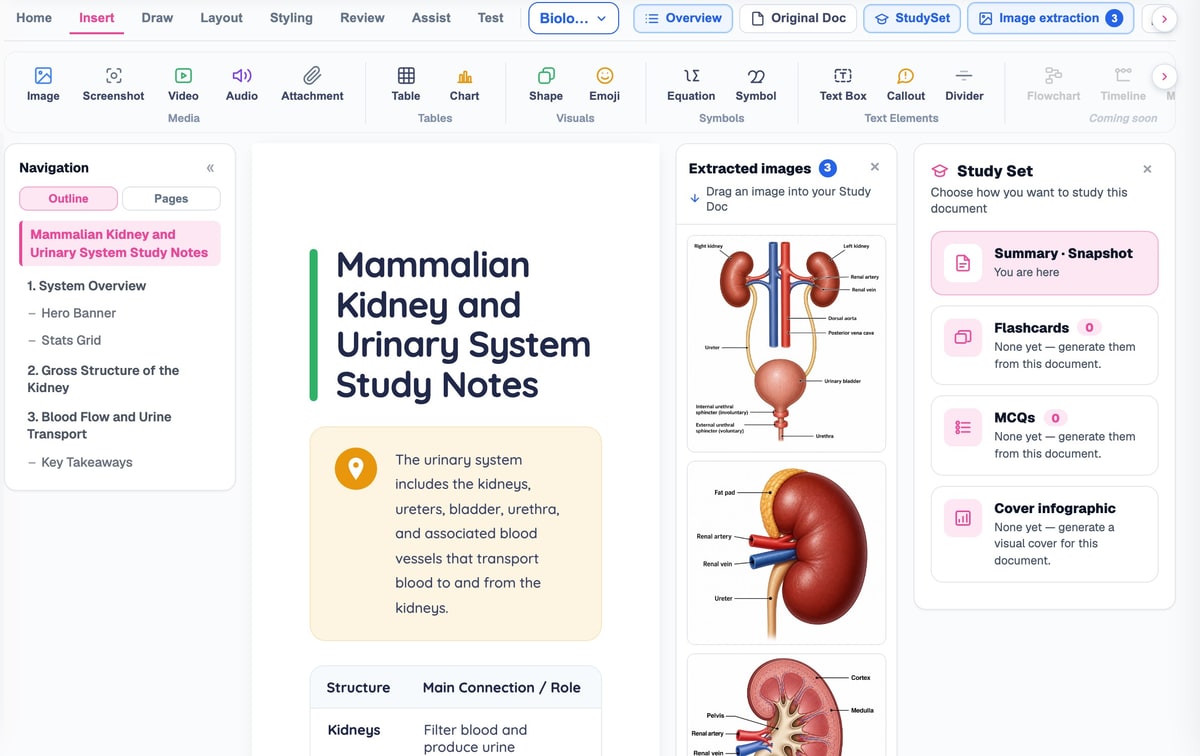Go to the Styling tab
This screenshot has width=1200, height=756.
point(291,18)
